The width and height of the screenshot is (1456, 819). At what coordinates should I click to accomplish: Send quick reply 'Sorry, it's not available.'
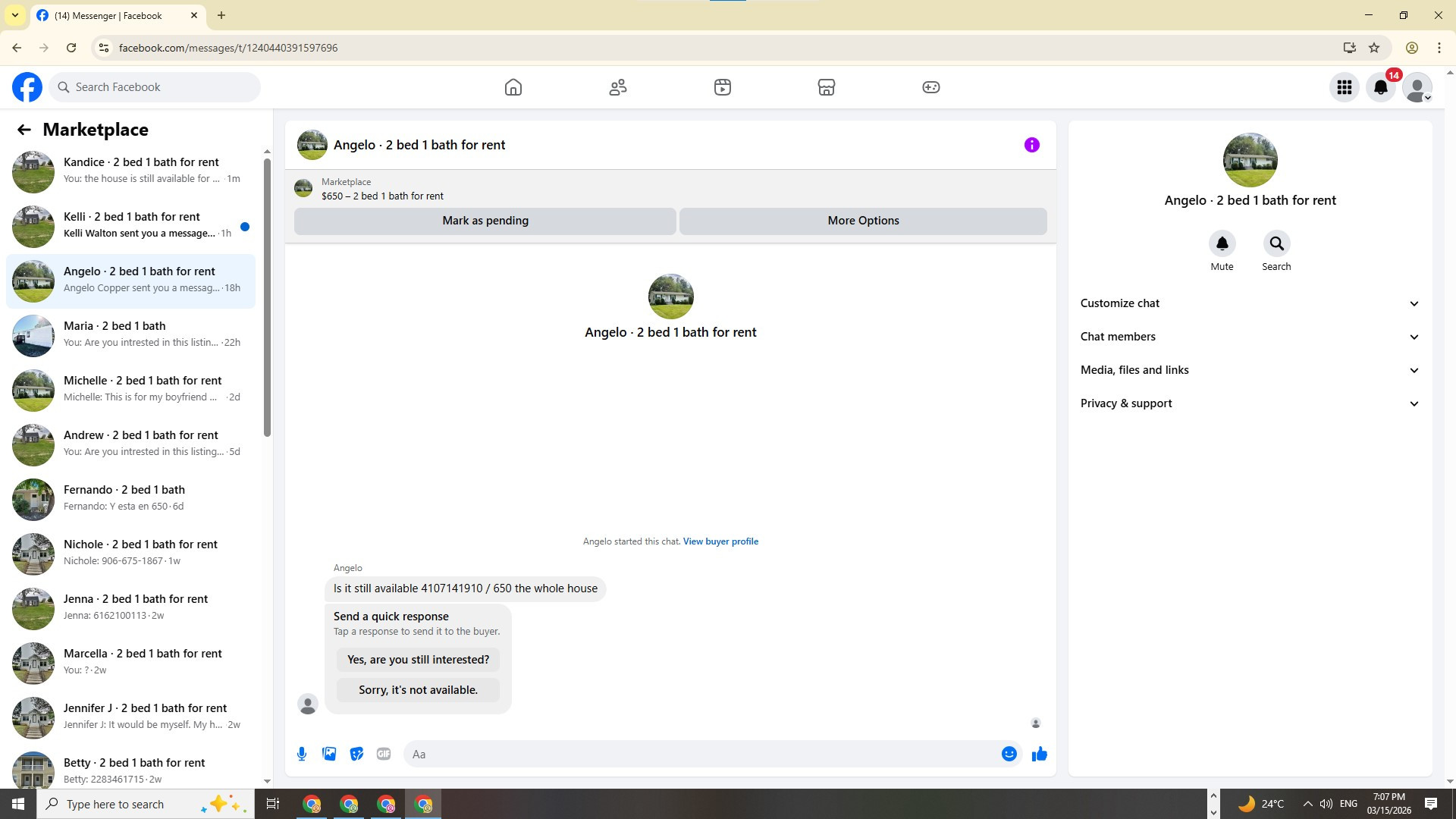click(418, 690)
